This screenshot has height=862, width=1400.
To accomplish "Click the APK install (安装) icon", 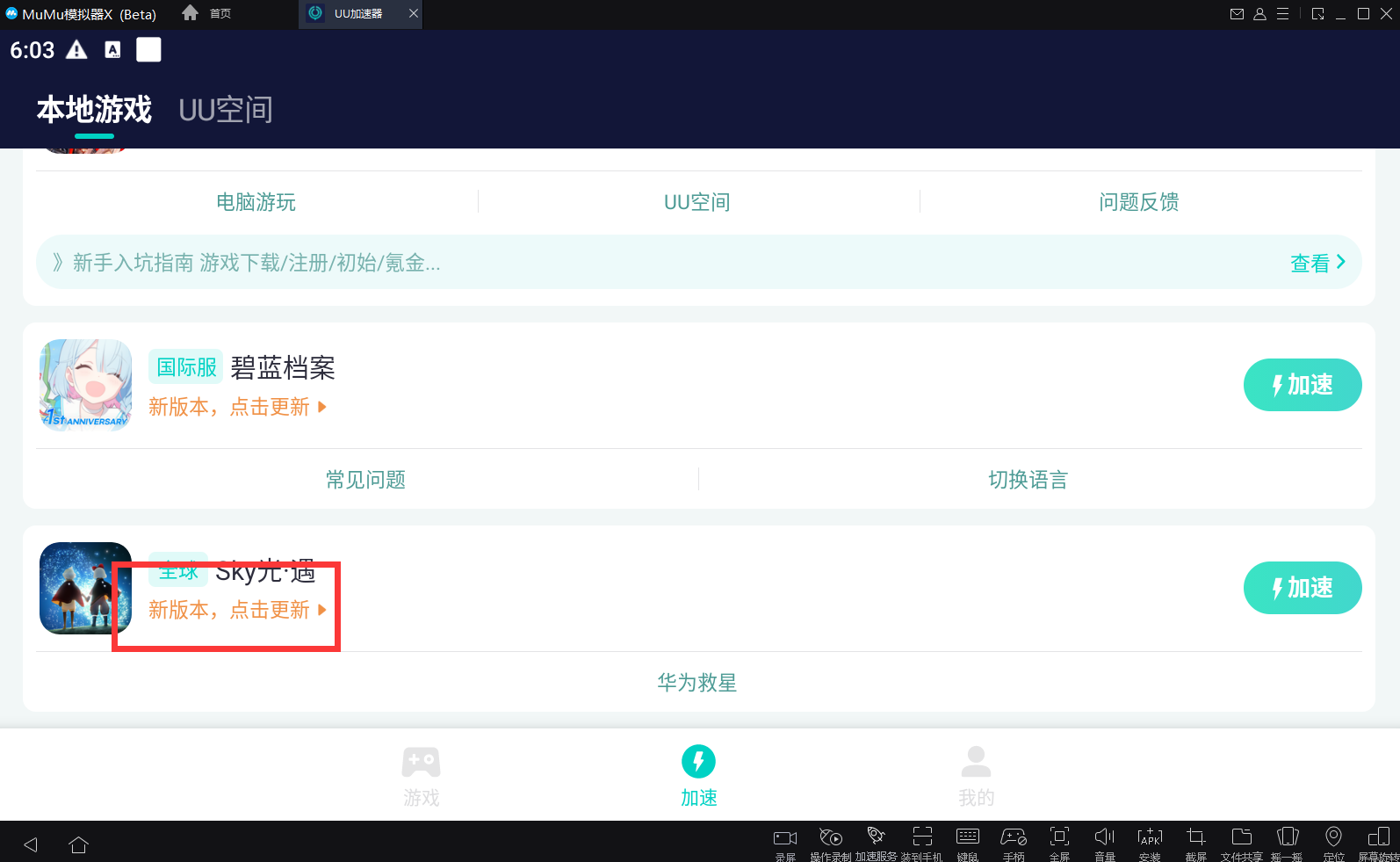I will click(1150, 836).
